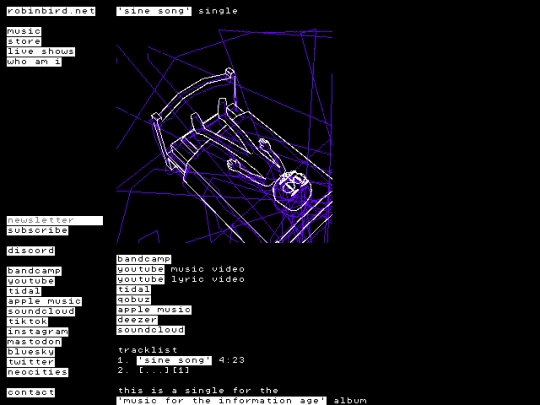The height and width of the screenshot is (405, 540).
Task: Open sidebar bandcamp link above youtube
Action: pos(34,271)
